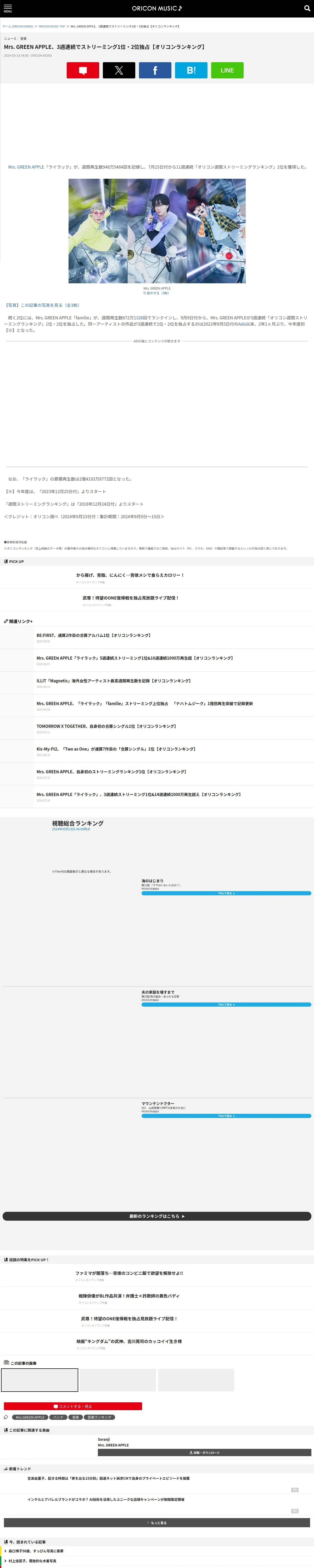
Task: Open the hamburger MENU icon
Action: pos(8,9)
